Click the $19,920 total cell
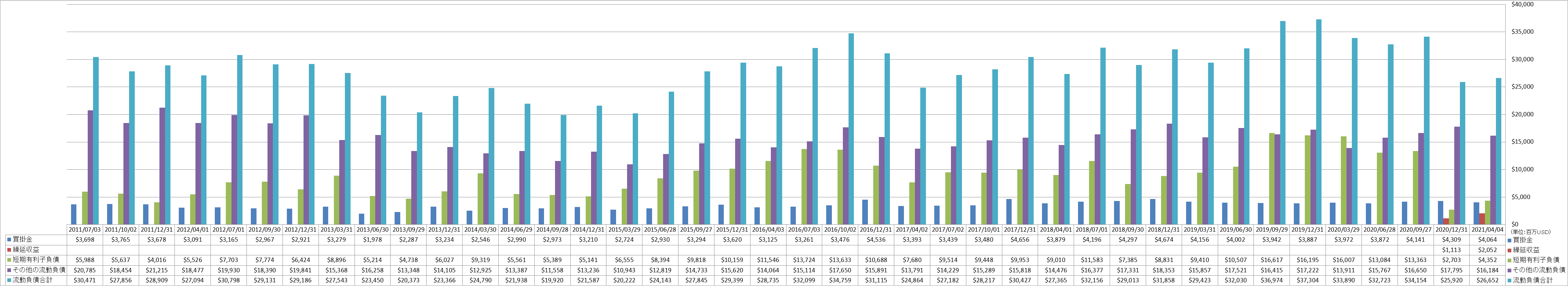This screenshot has width=1568, height=286. [x=553, y=281]
